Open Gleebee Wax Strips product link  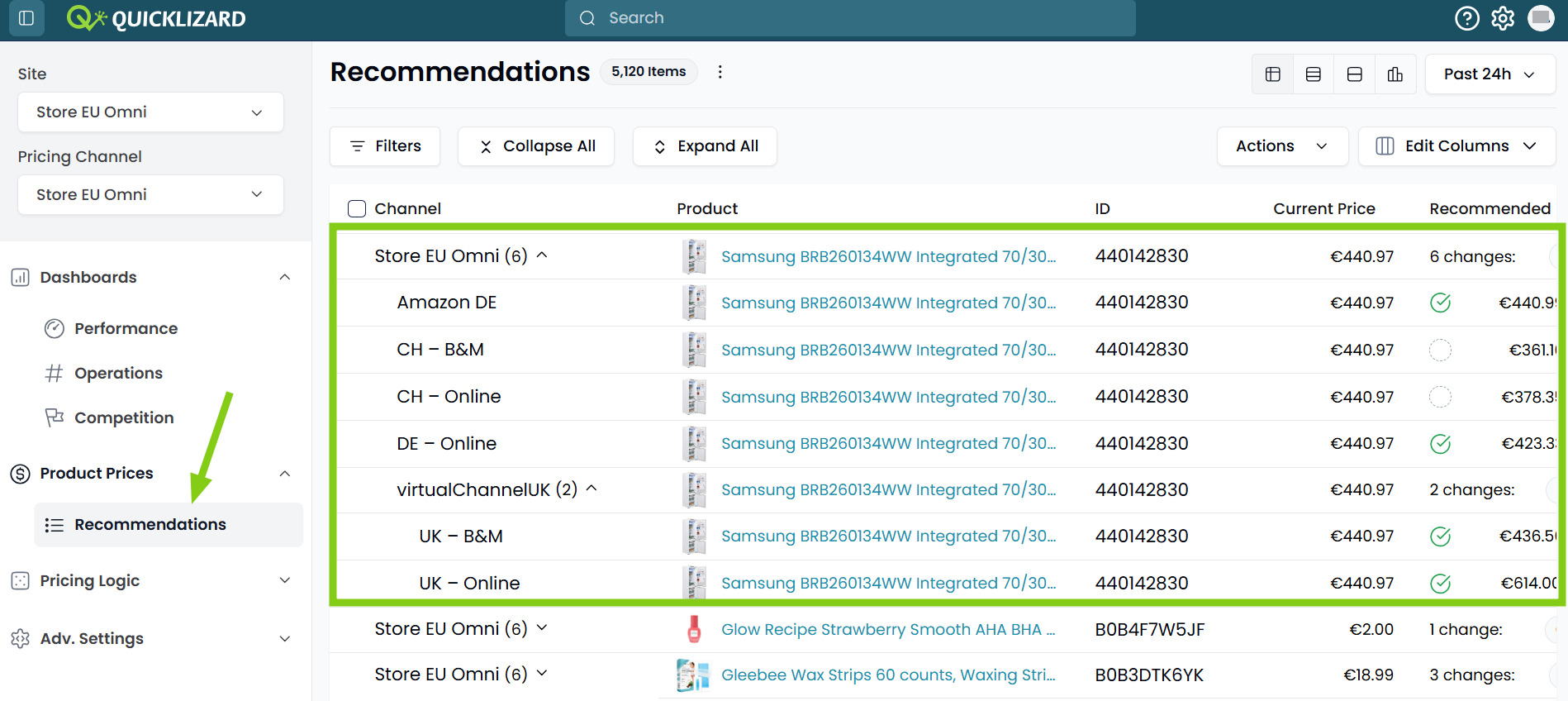(888, 675)
